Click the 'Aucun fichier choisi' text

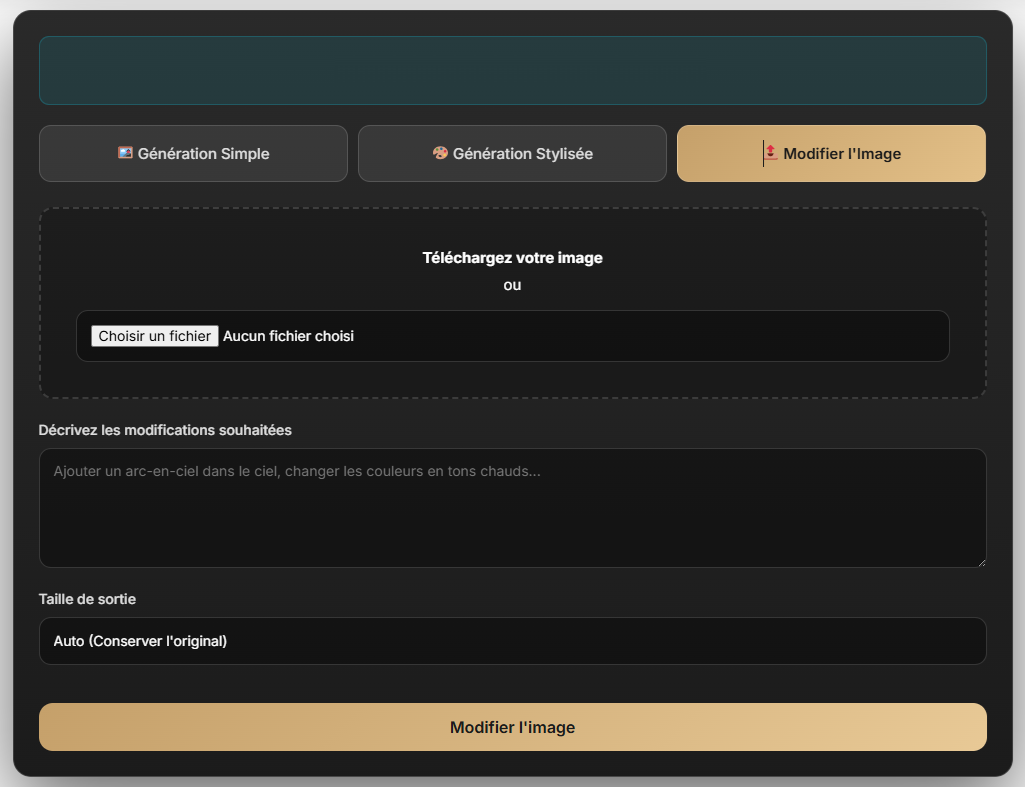pos(288,336)
